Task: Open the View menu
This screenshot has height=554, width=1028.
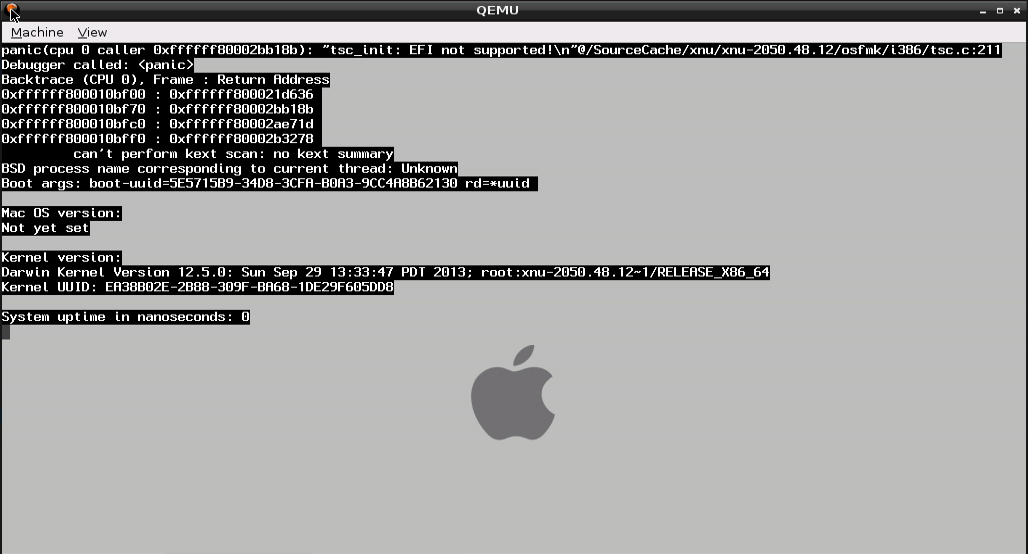Action: [x=92, y=32]
